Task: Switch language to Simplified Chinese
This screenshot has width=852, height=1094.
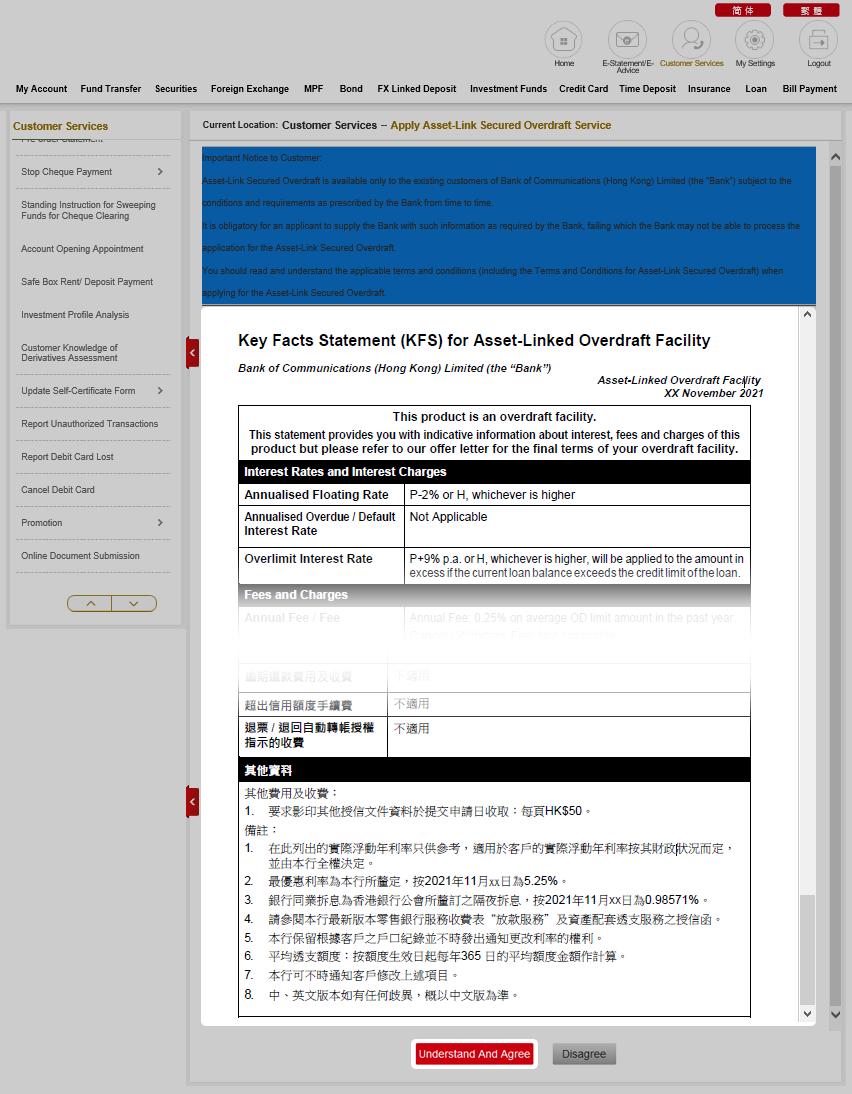Action: click(x=743, y=10)
